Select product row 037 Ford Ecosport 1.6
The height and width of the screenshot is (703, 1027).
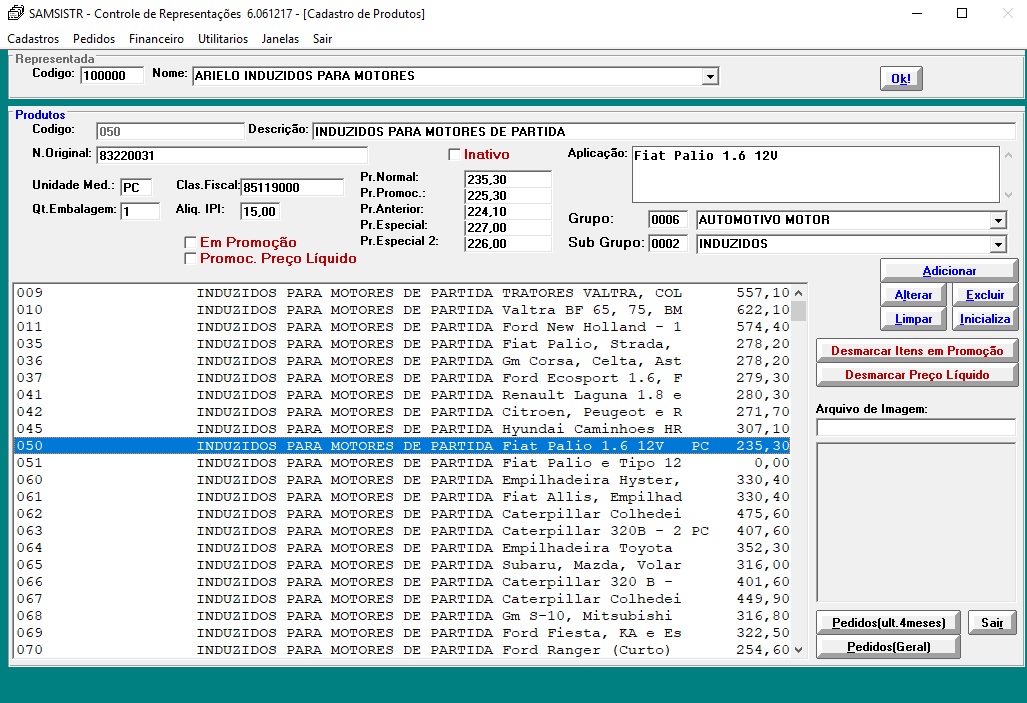pos(402,378)
